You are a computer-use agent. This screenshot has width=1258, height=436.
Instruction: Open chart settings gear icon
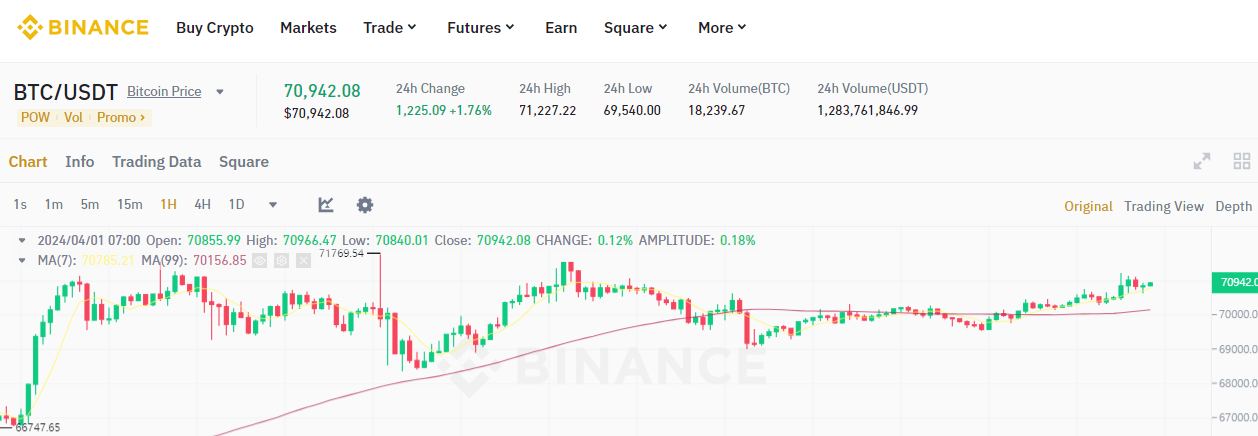click(365, 205)
